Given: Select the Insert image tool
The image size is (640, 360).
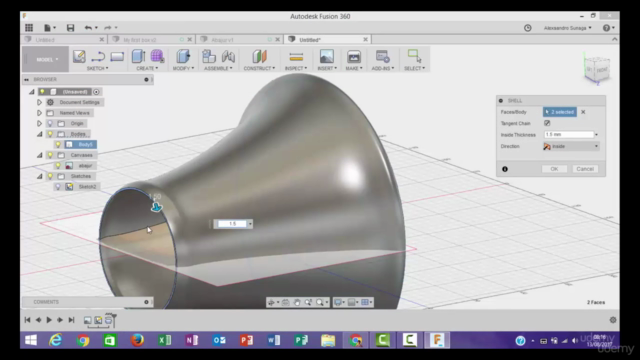Looking at the screenshot, I should 327,56.
